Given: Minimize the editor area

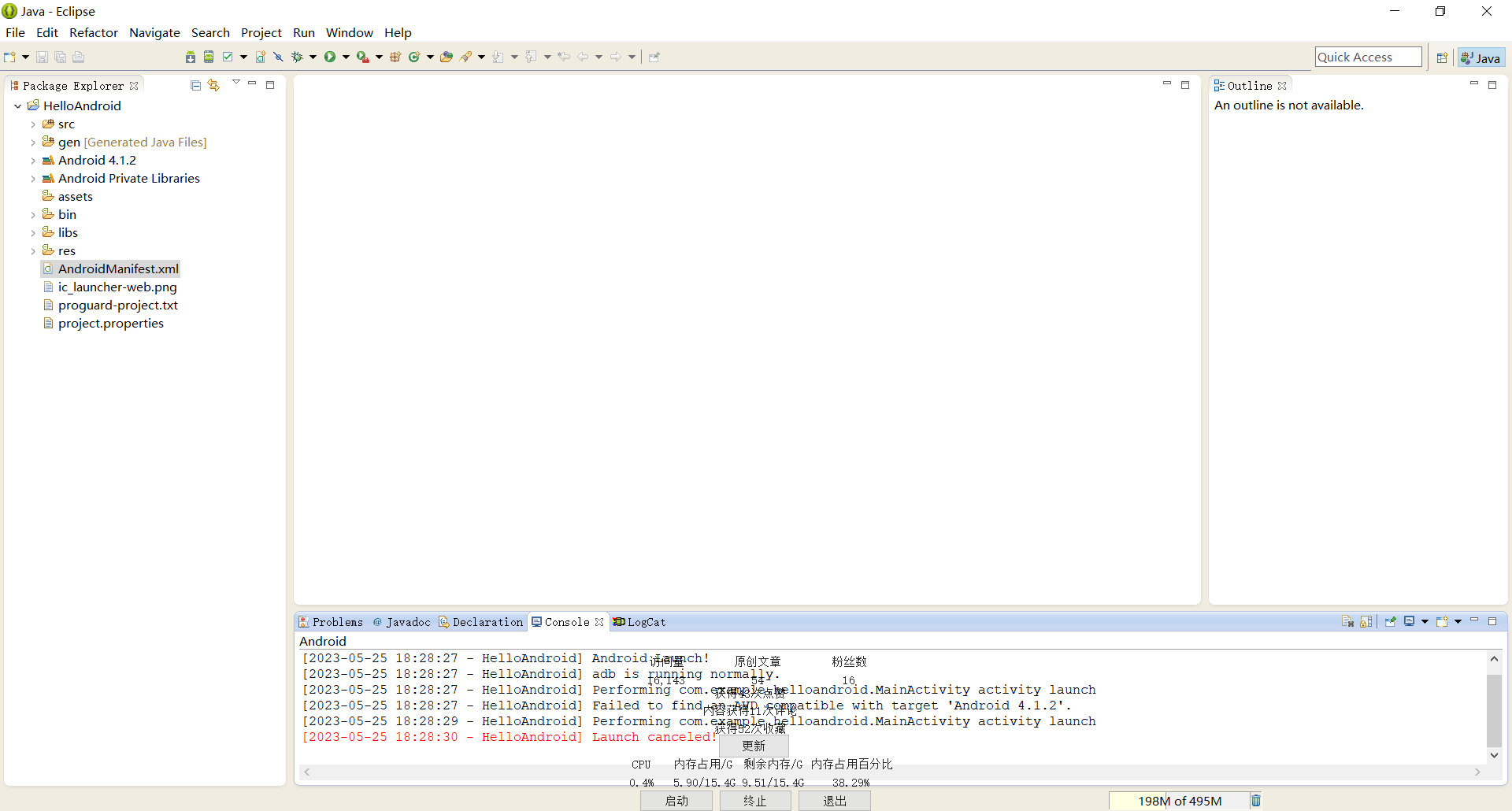Looking at the screenshot, I should pyautogui.click(x=1167, y=83).
